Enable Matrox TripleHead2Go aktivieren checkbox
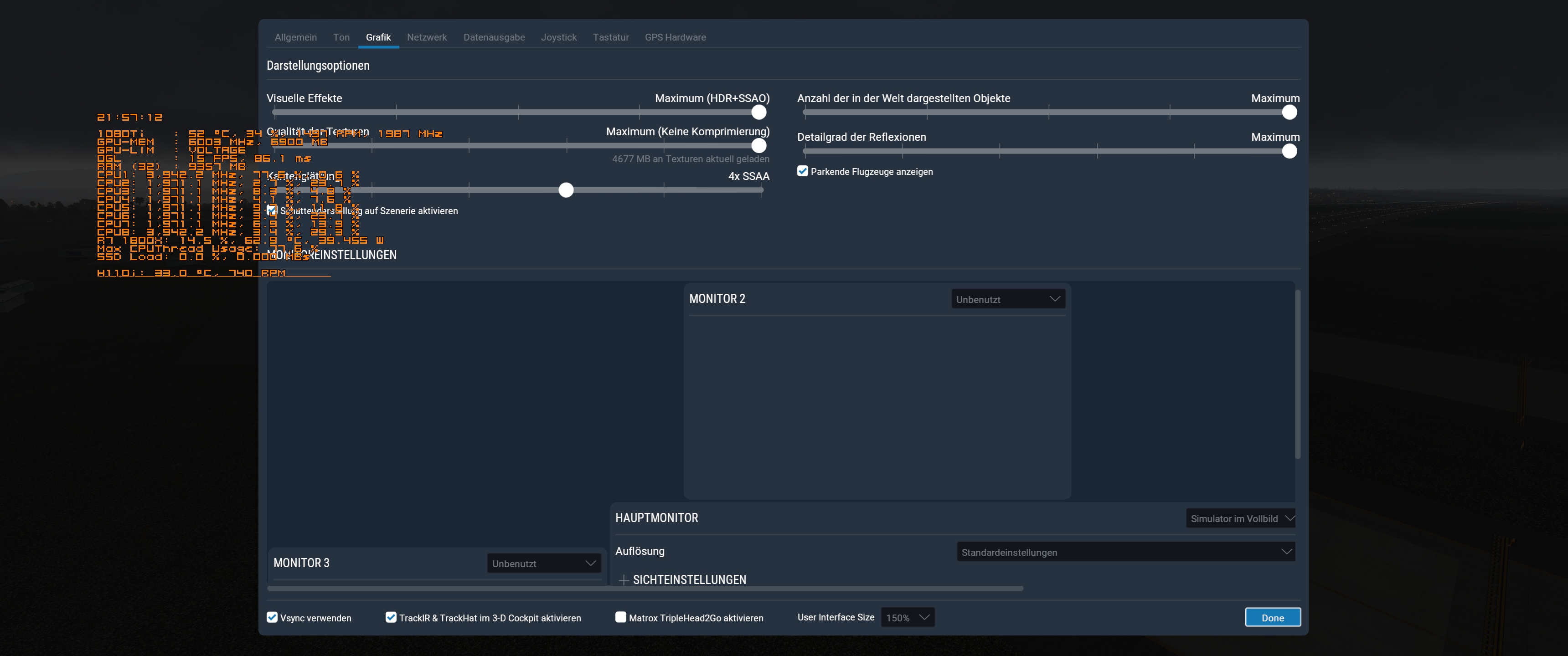Viewport: 1568px width, 656px height. (620, 617)
